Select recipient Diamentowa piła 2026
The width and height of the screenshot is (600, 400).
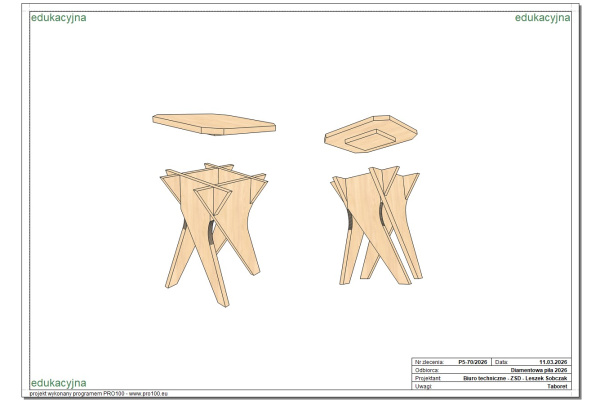pyautogui.click(x=538, y=370)
